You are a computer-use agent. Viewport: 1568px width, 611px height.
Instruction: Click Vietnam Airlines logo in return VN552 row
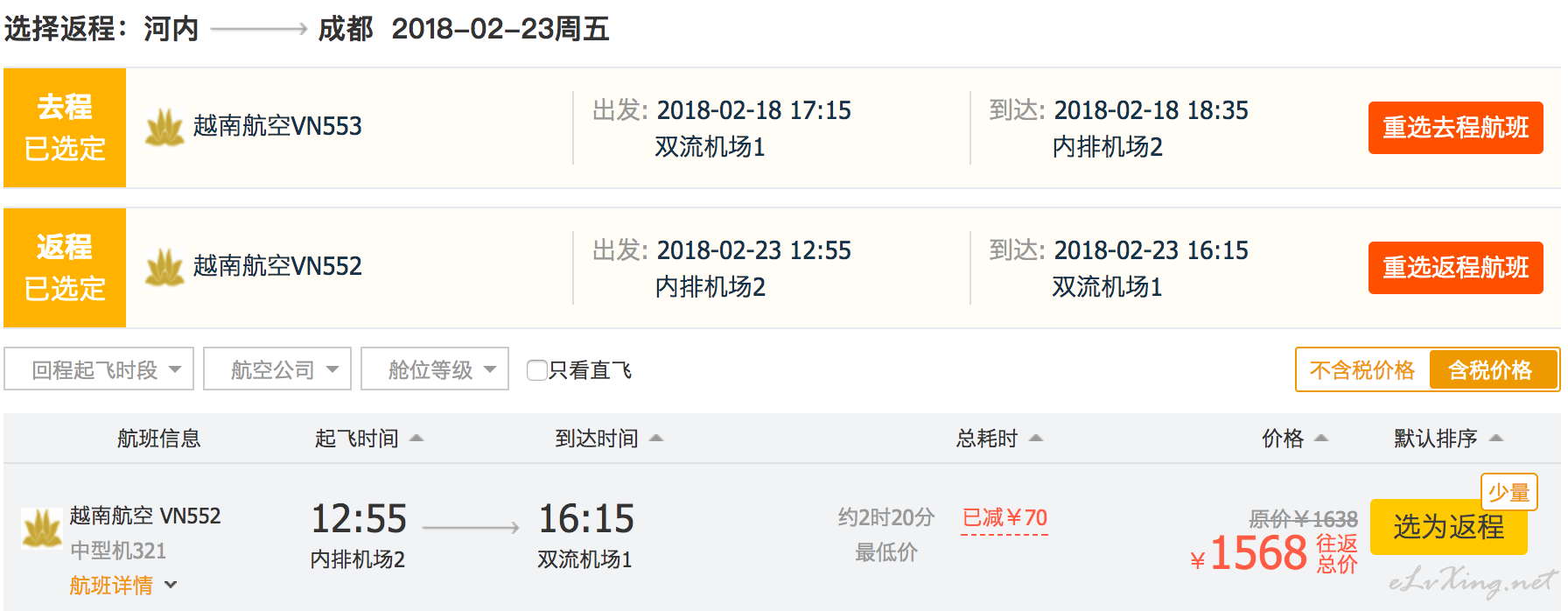(x=164, y=267)
